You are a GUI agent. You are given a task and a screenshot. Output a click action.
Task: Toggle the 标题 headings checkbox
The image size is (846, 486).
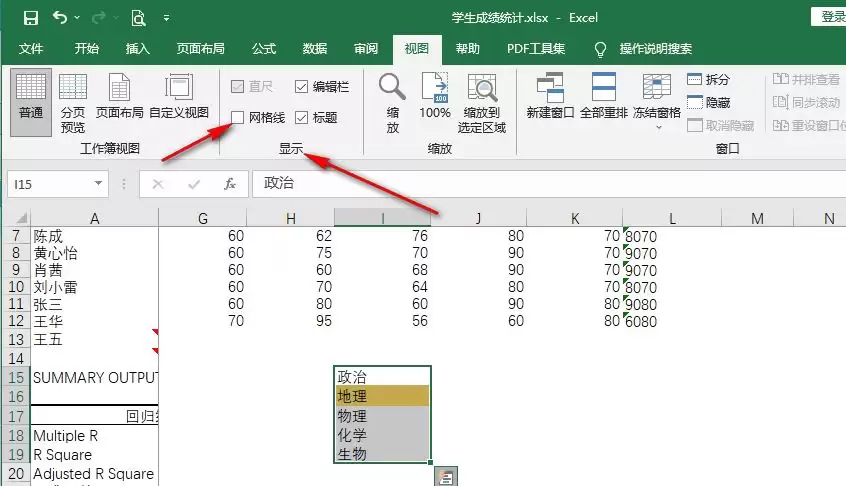pos(302,117)
